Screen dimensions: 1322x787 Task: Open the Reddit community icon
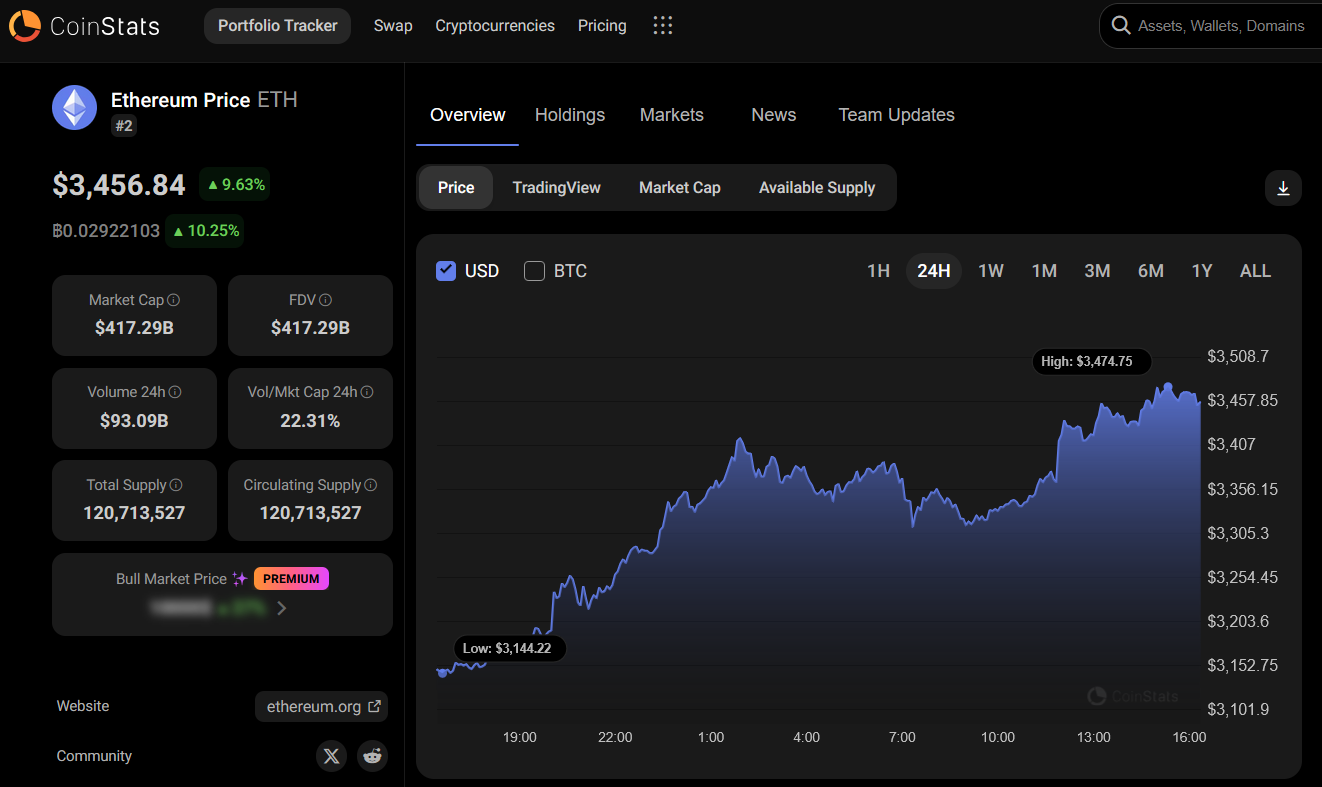(x=373, y=756)
